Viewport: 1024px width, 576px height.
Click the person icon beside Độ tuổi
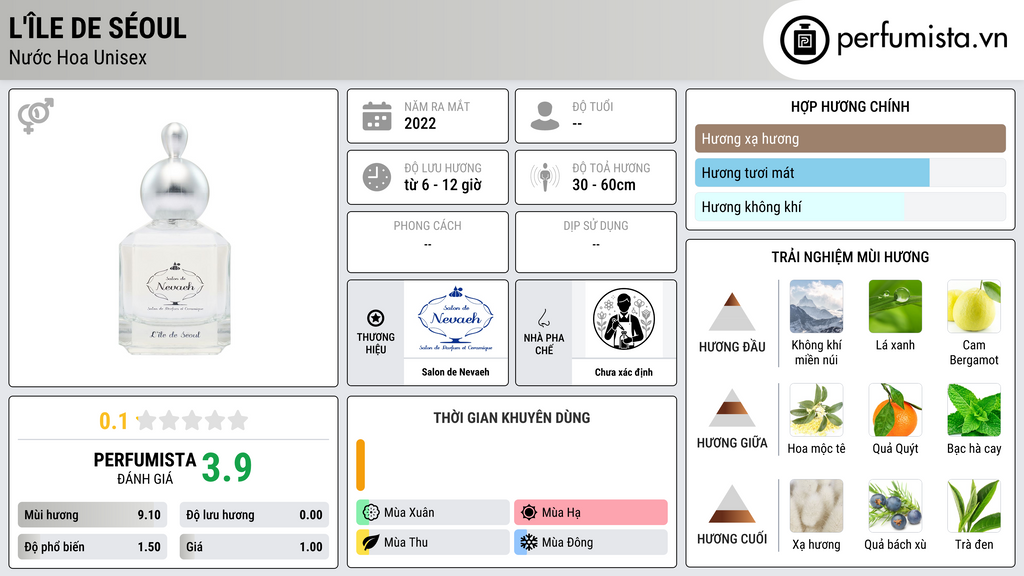coord(545,116)
